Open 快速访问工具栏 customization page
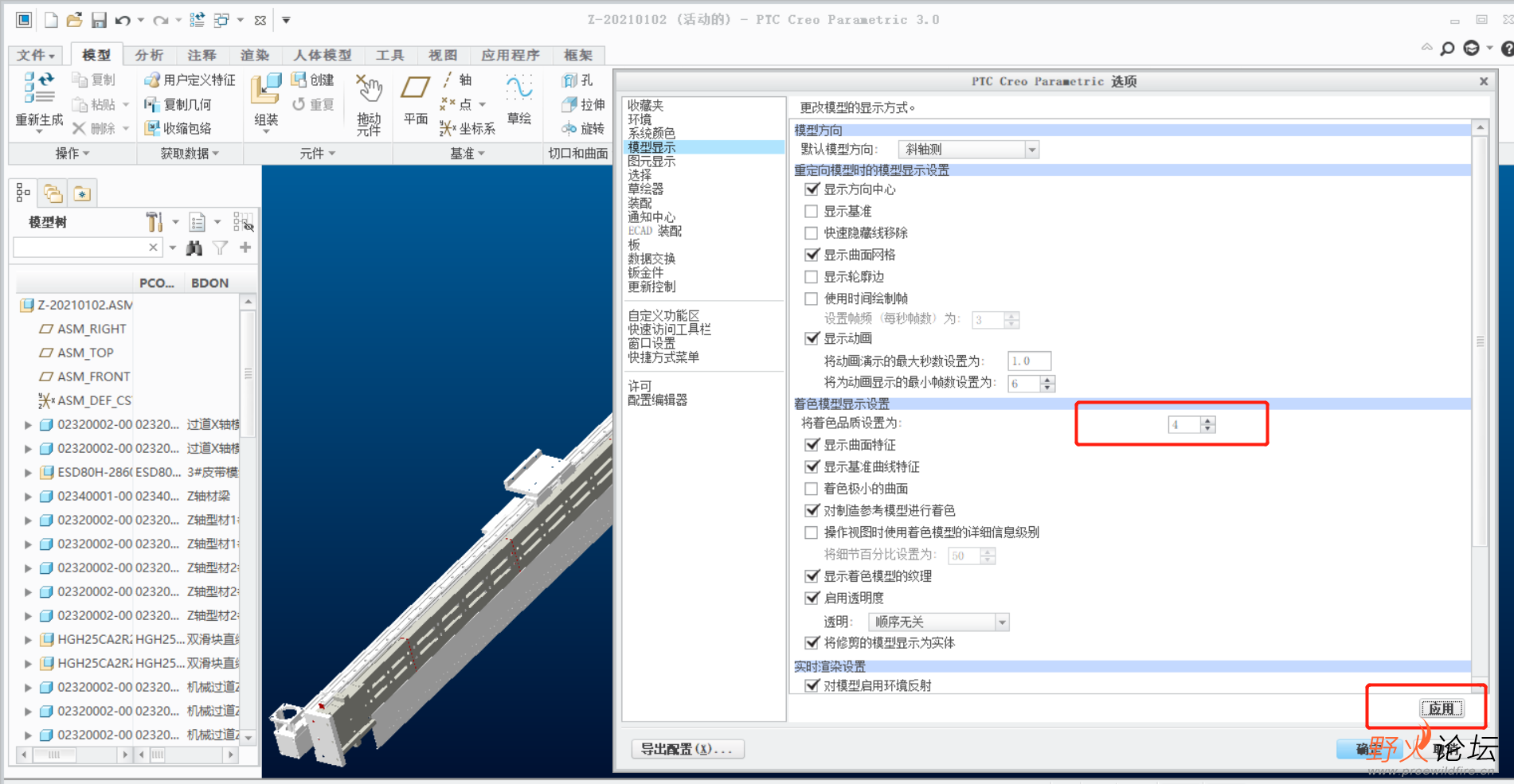 pos(670,330)
